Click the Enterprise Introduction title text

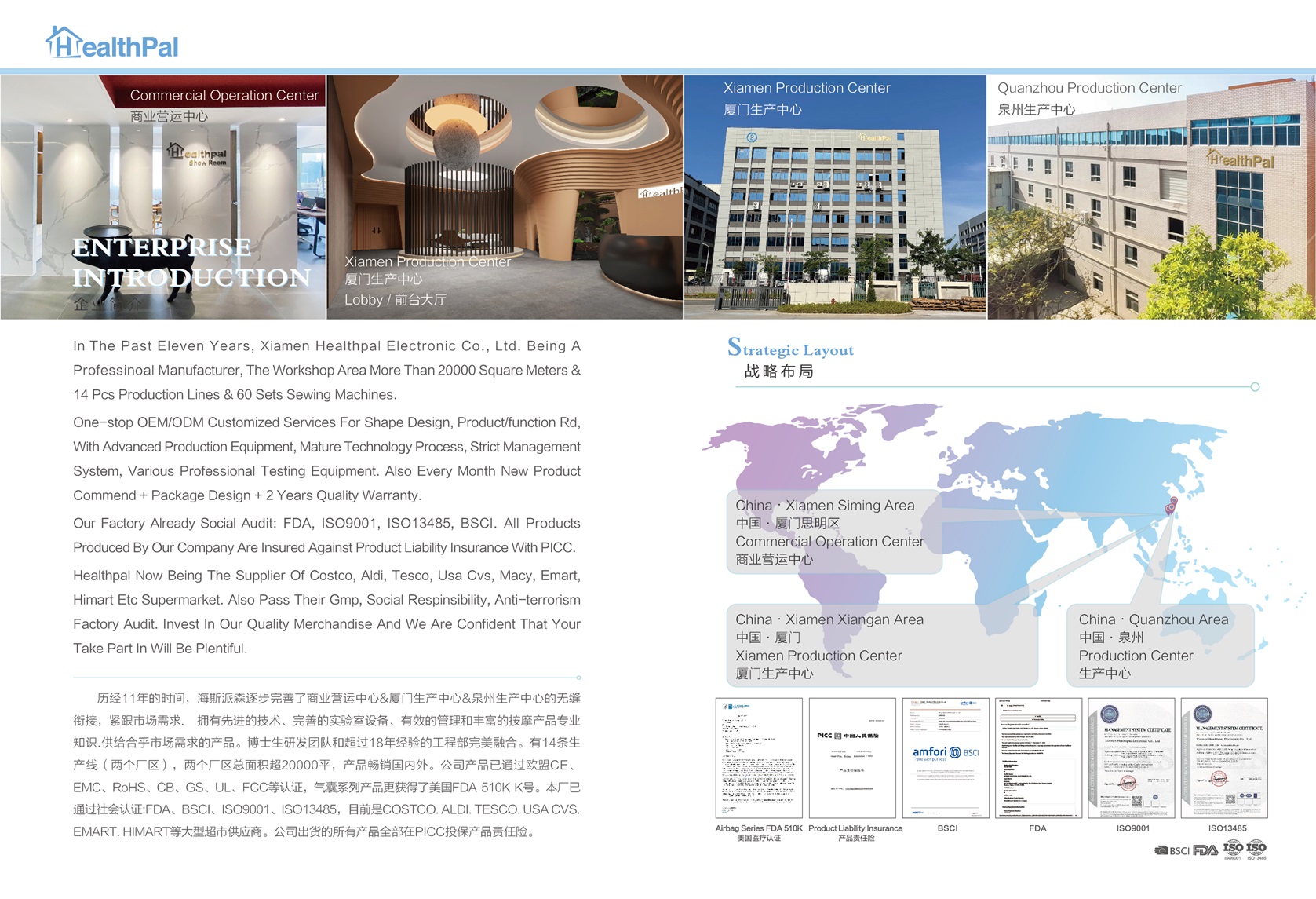click(x=191, y=262)
